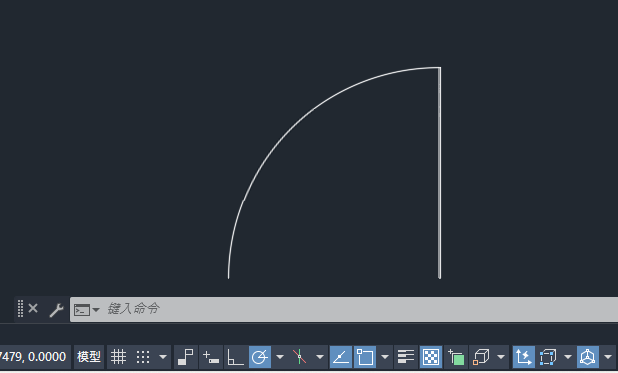Toggle infer constraints icon
Screen dimensions: 618x373
[186, 357]
